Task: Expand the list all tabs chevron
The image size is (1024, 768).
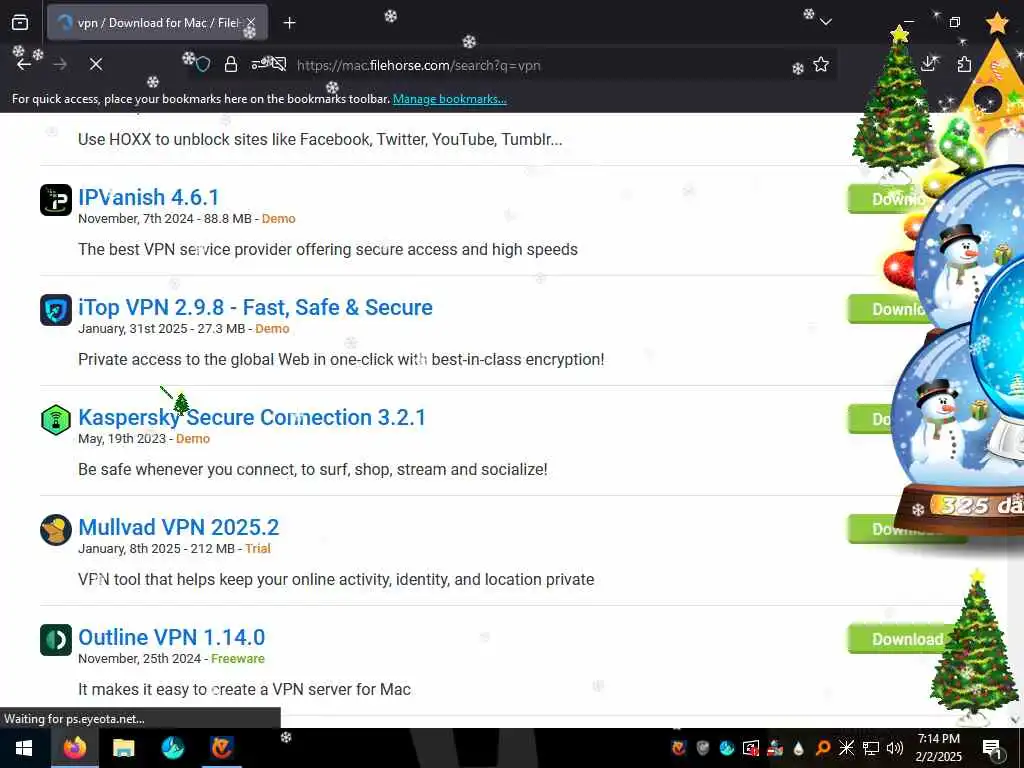Action: coord(825,22)
